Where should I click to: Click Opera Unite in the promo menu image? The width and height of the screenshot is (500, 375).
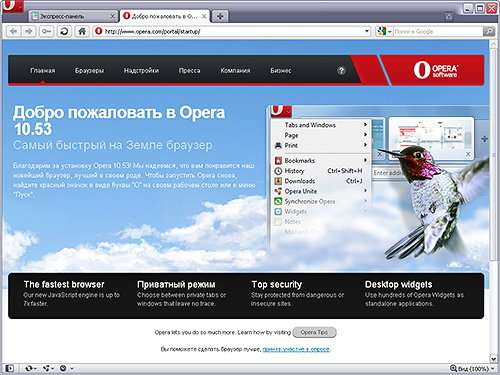300,191
